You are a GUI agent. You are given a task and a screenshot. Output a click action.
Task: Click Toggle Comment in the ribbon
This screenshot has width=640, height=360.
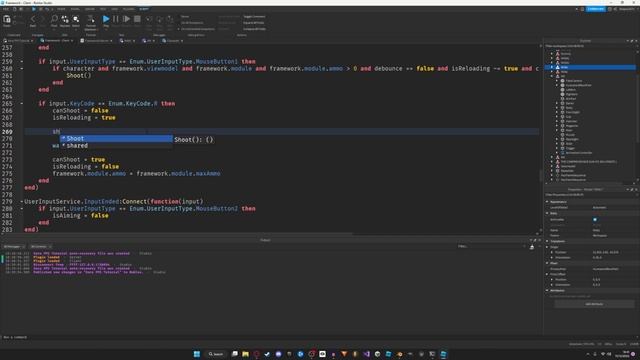tap(254, 17)
